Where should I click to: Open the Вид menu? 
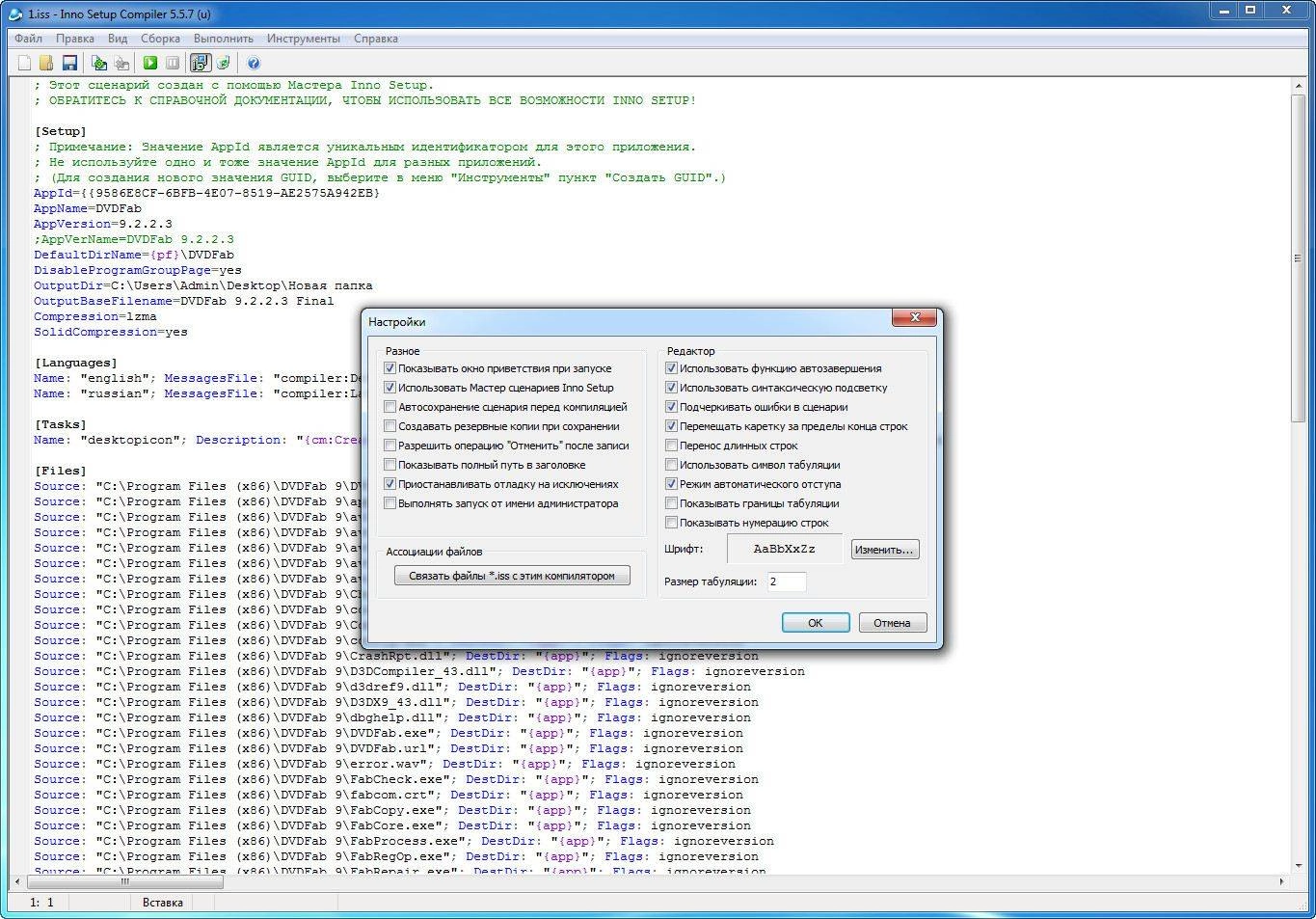tap(118, 39)
